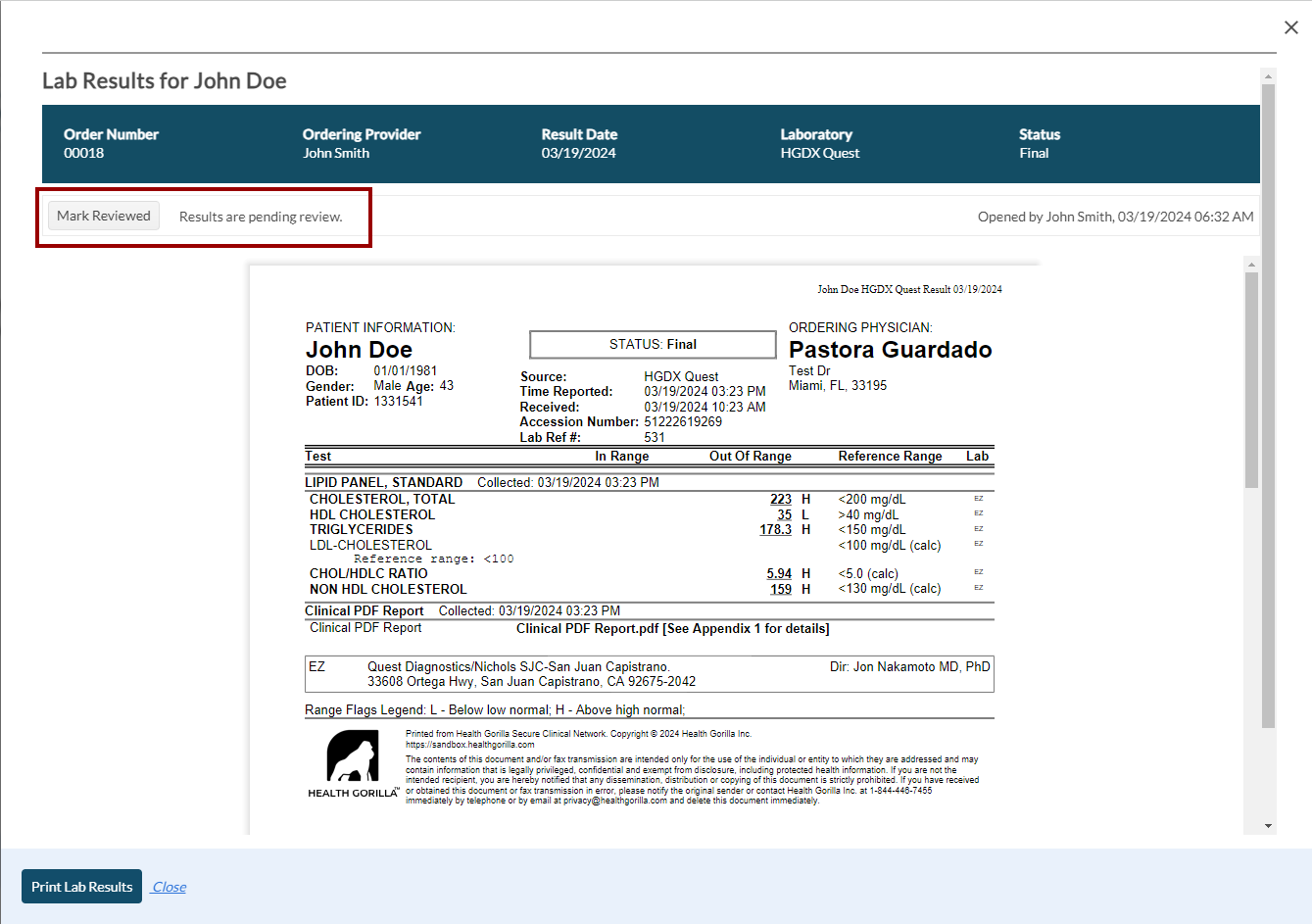1312x924 pixels.
Task: Click the 'Results are pending review' message
Action: pyautogui.click(x=261, y=217)
